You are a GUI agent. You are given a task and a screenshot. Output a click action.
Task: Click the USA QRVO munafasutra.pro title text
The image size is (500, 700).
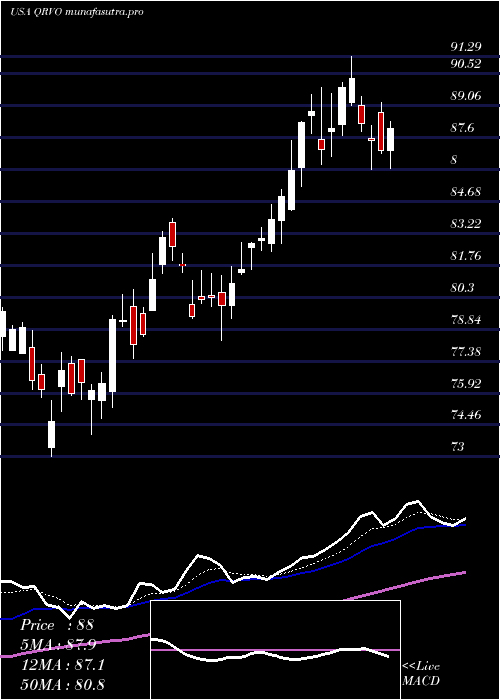pyautogui.click(x=76, y=12)
